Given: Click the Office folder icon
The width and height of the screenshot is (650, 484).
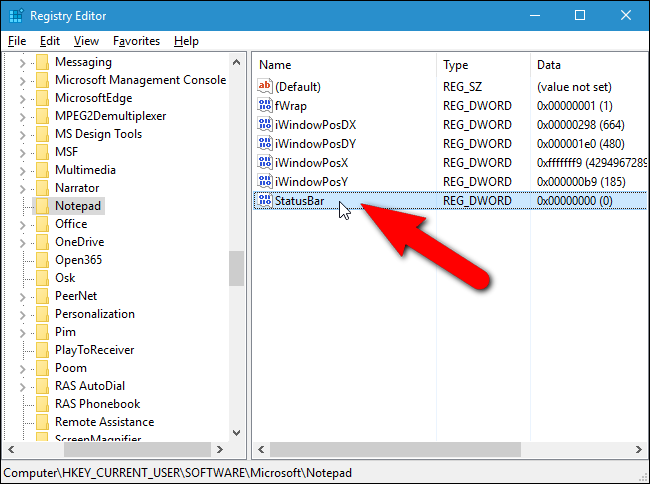Looking at the screenshot, I should [x=42, y=224].
